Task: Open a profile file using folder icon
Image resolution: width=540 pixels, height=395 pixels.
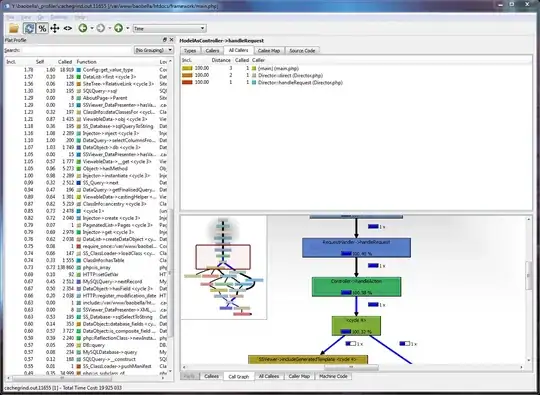Action: [14, 28]
